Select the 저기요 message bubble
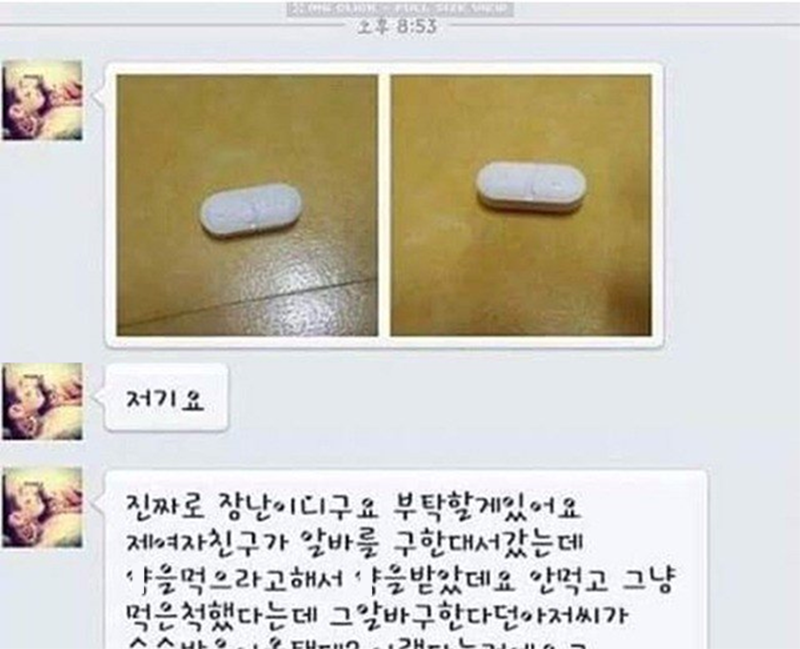Viewport: 800px width, 649px height. click(x=166, y=398)
